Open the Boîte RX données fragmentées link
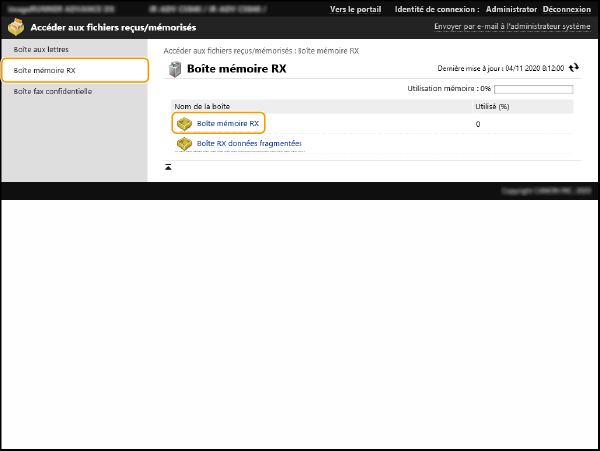The height and width of the screenshot is (451, 600). point(249,144)
